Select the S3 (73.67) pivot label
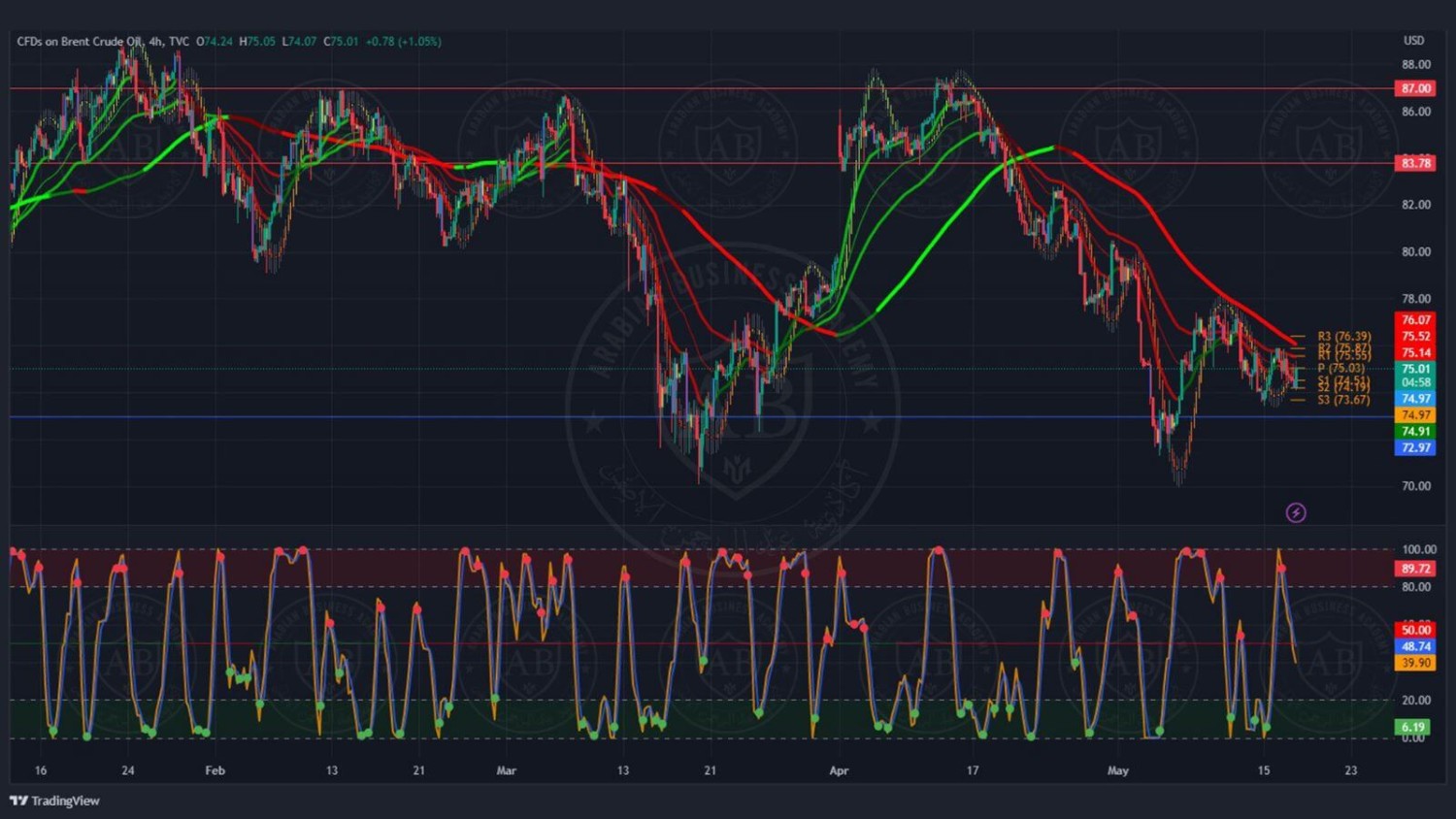This screenshot has height=819, width=1456. (1343, 400)
